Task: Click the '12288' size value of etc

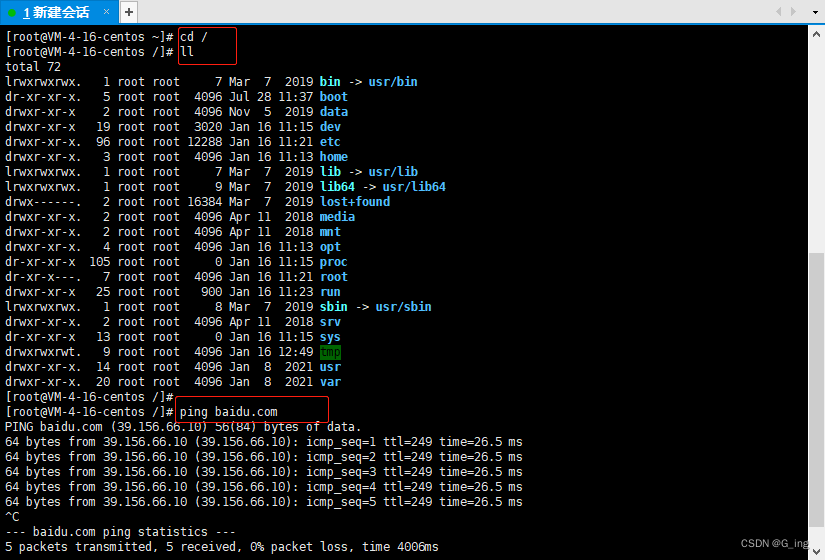Action: tap(205, 142)
